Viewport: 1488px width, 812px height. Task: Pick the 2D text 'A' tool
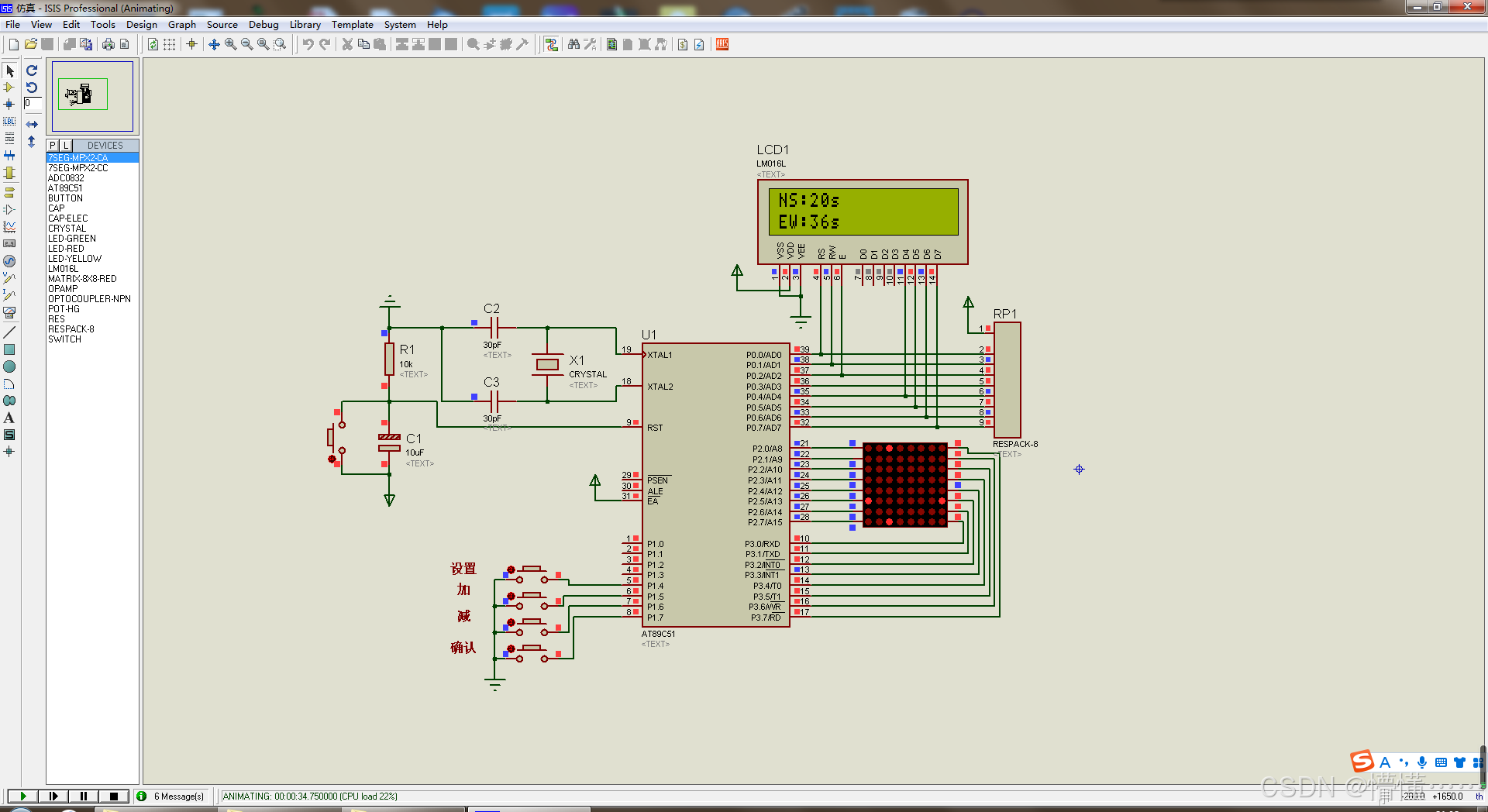[9, 418]
